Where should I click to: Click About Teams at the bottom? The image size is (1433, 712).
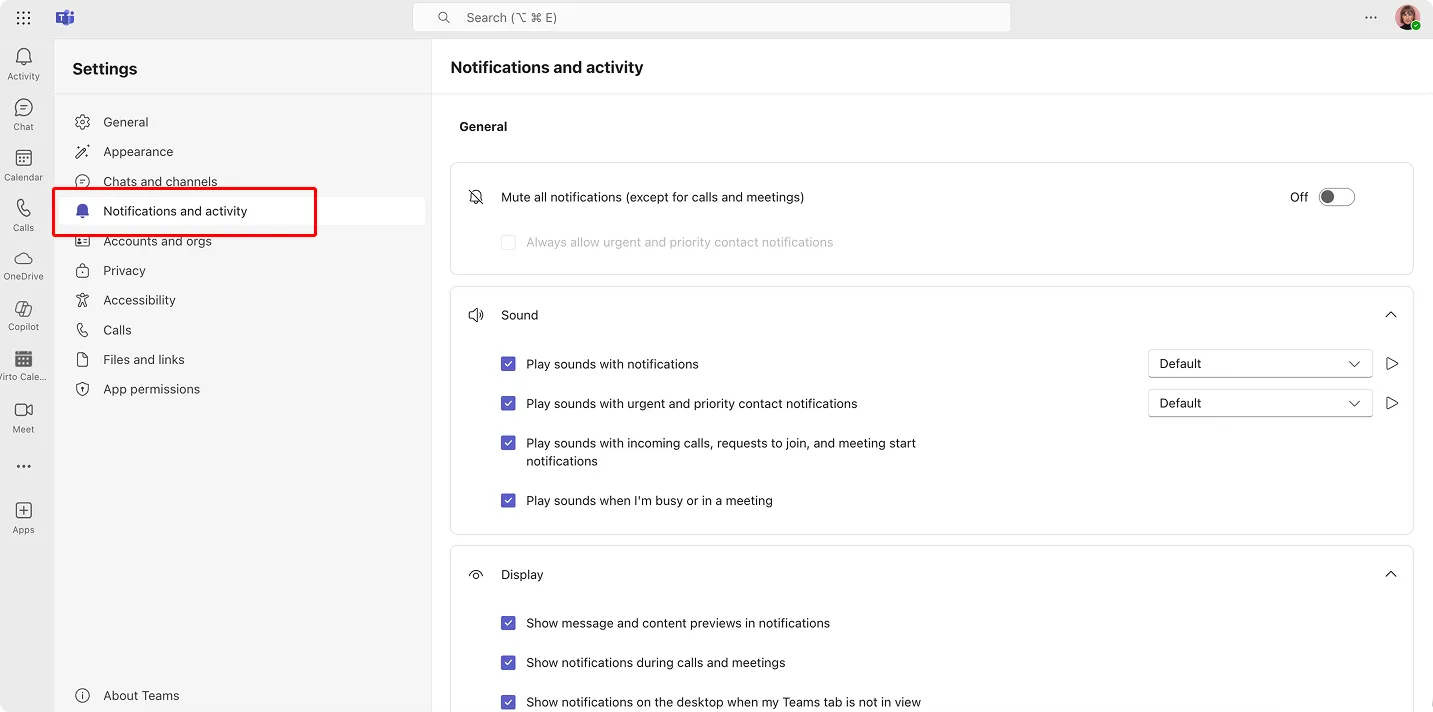click(x=139, y=695)
